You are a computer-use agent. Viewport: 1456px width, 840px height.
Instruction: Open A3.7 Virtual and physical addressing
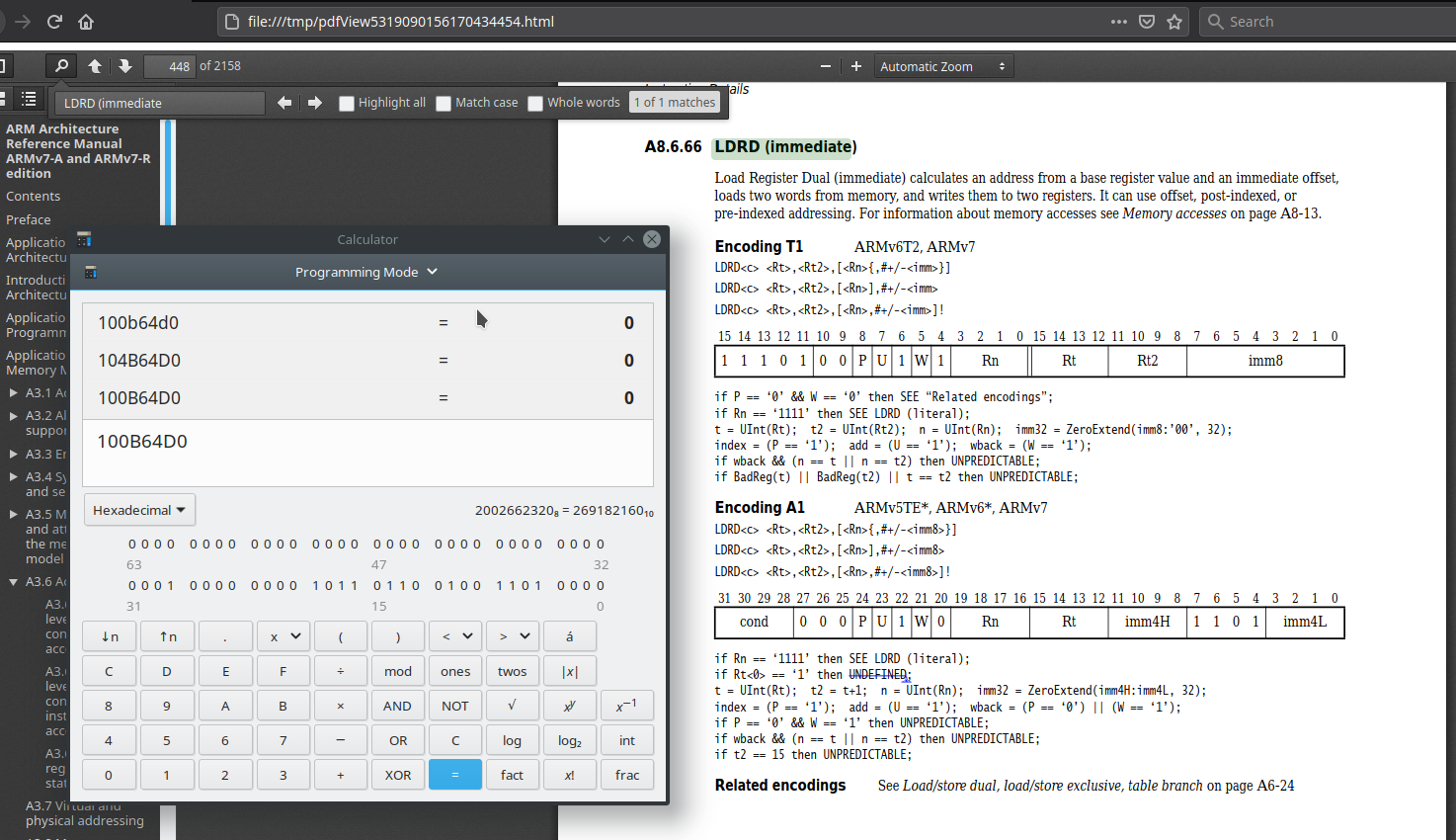[x=85, y=813]
